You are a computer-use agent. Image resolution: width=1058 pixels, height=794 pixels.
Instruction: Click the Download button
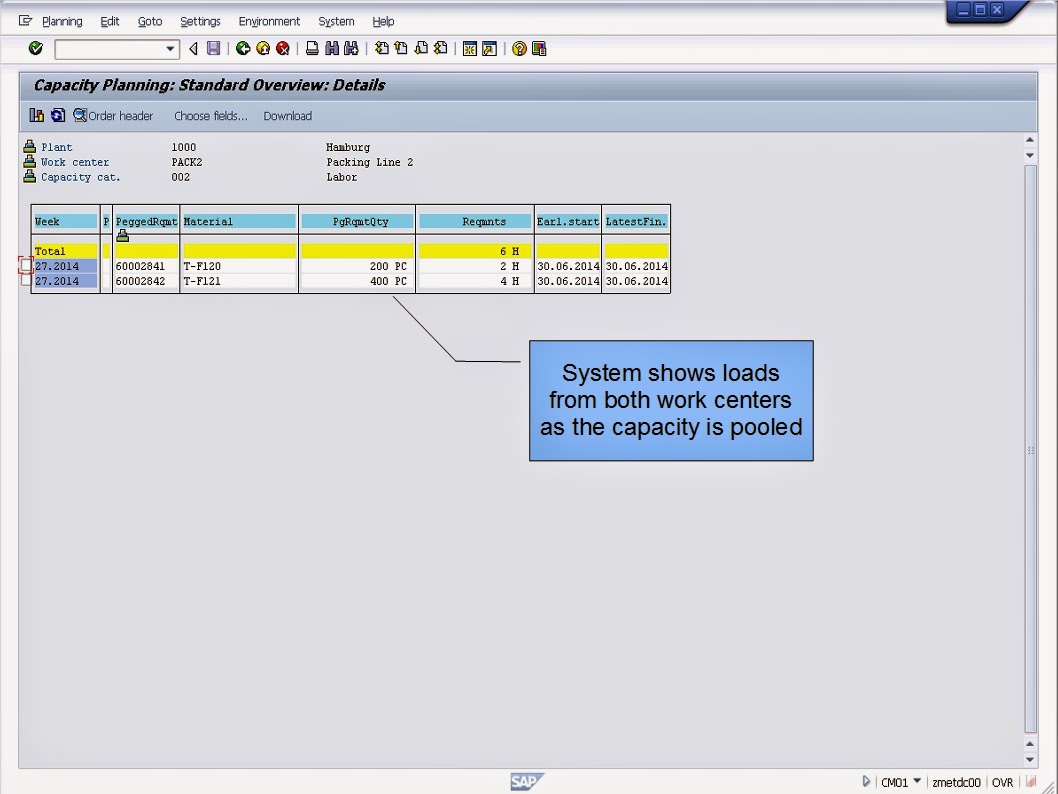pyautogui.click(x=287, y=115)
